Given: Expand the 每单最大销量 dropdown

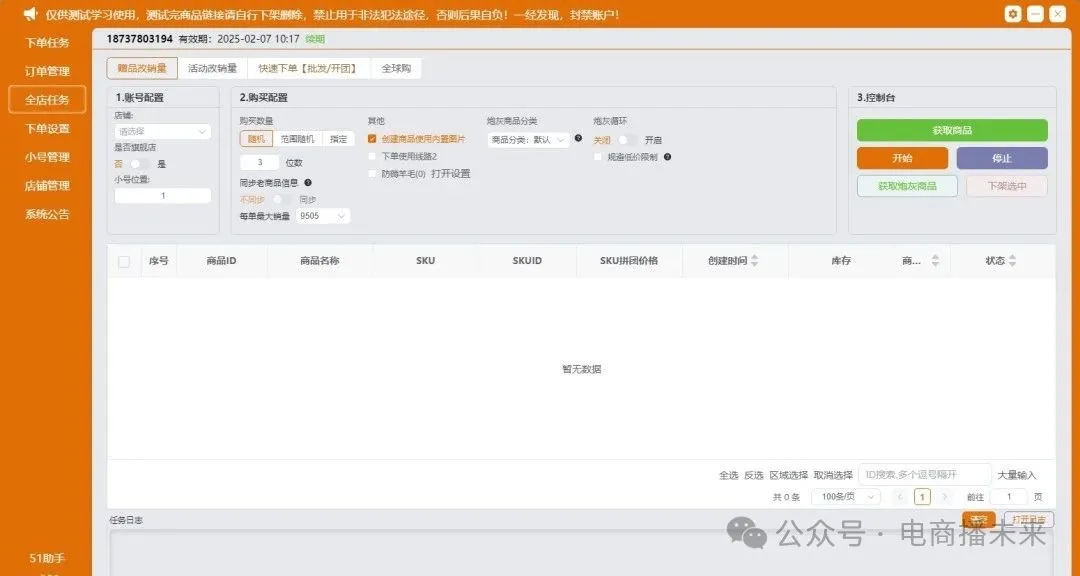Looking at the screenshot, I should (323, 216).
